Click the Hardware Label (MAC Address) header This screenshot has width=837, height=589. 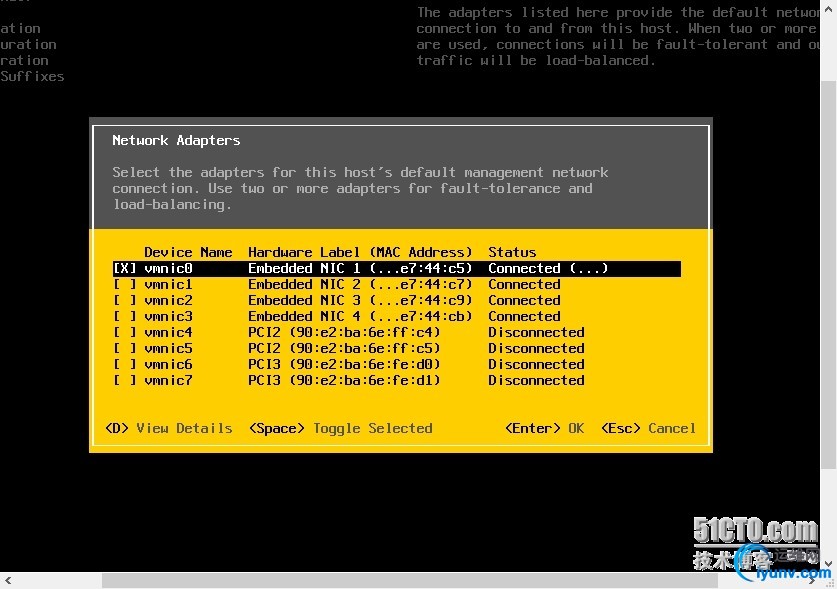tap(360, 253)
